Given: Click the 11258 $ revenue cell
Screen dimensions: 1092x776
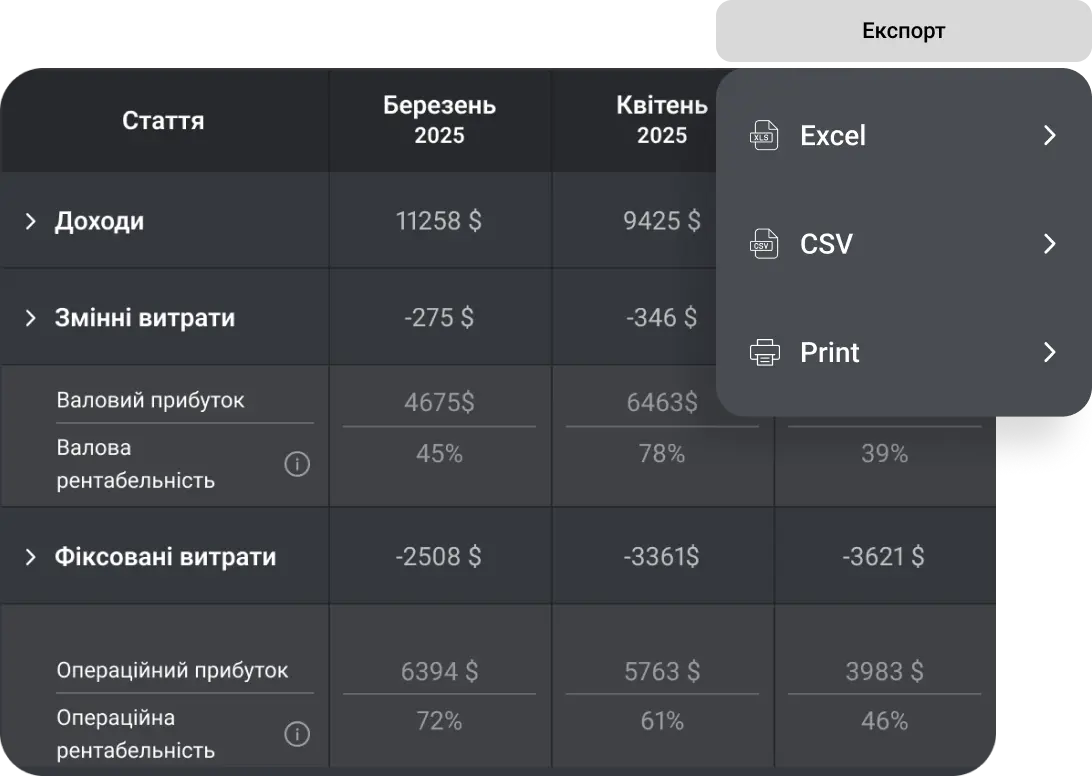Looking at the screenshot, I should point(439,220).
